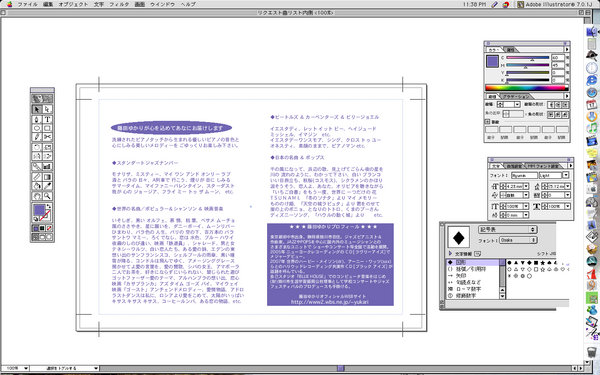Open the stroke width dropdown
600x375 pixels.
point(517,104)
